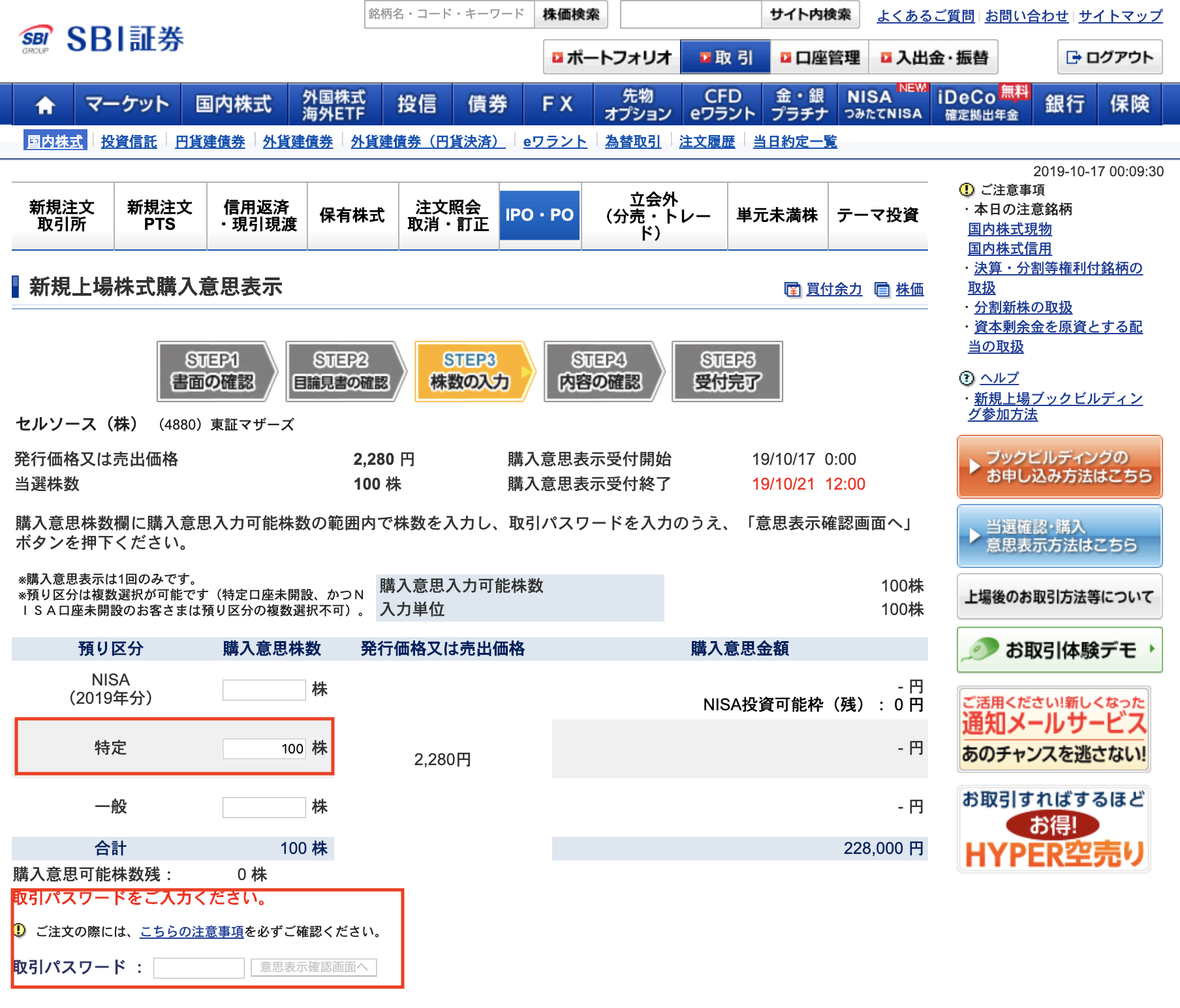Viewport: 1180px width, 1008px height.
Task: Open 債券 menu
Action: (488, 104)
